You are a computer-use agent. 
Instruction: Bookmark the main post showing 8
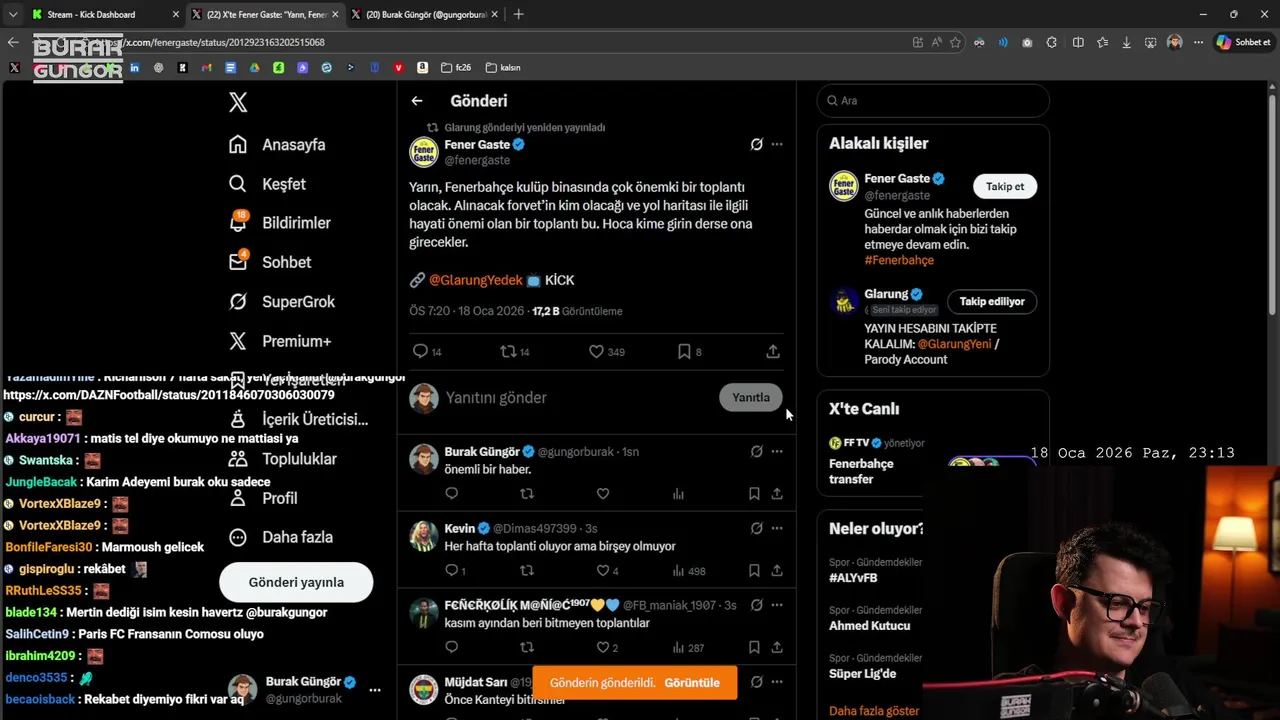(684, 351)
